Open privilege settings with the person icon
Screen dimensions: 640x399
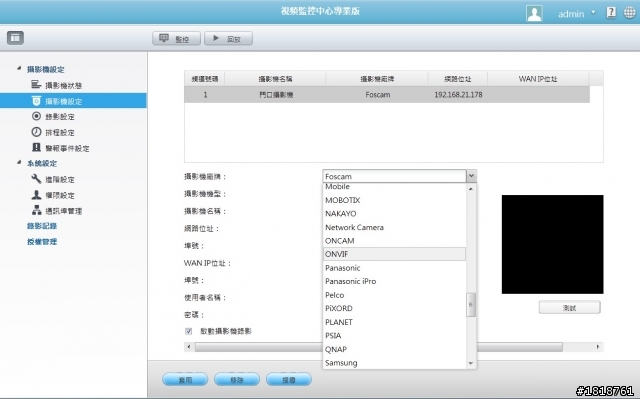(x=53, y=195)
